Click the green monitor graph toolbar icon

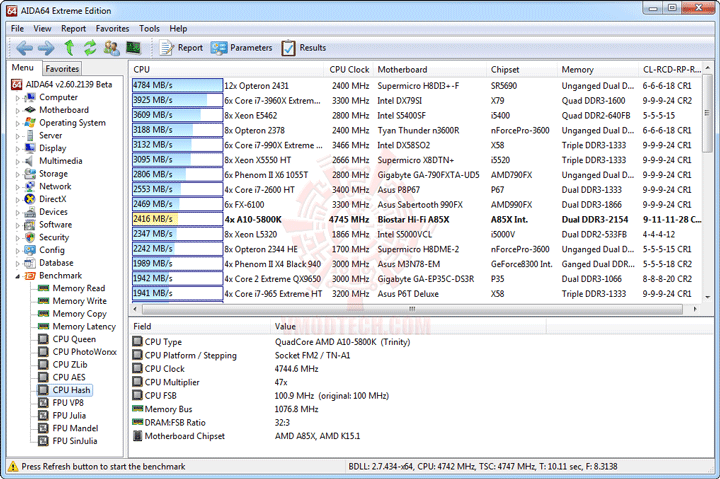133,47
